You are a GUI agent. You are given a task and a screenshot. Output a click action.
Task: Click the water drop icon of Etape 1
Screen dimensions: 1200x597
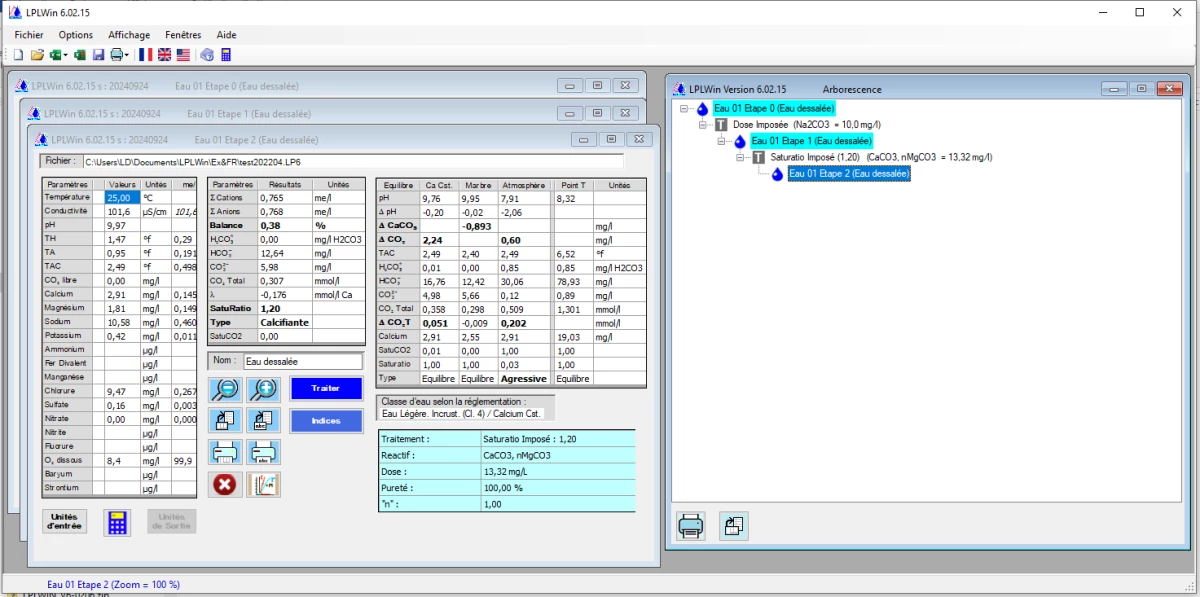pyautogui.click(x=740, y=141)
